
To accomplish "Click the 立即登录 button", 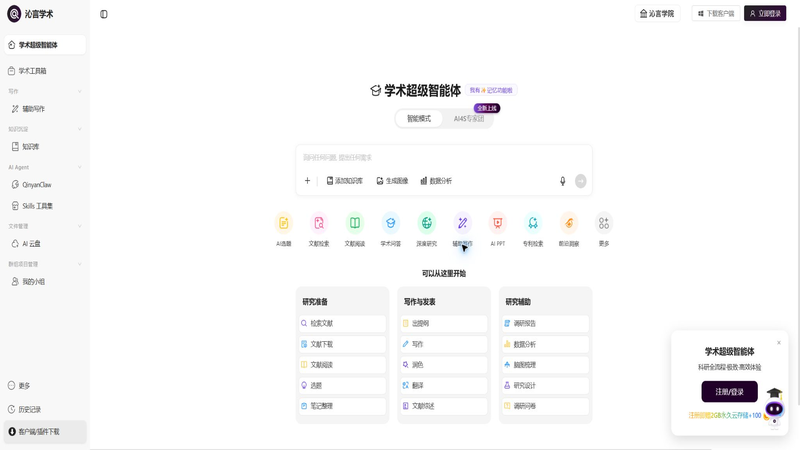I will click(765, 14).
